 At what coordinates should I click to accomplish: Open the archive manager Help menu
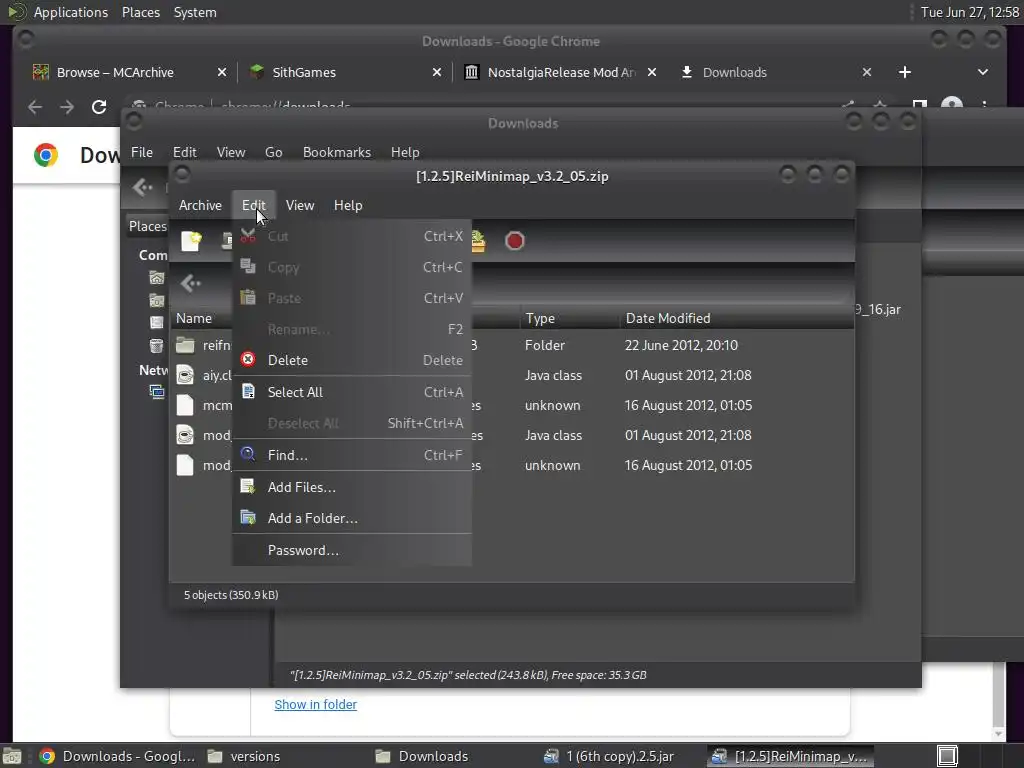pyautogui.click(x=348, y=205)
